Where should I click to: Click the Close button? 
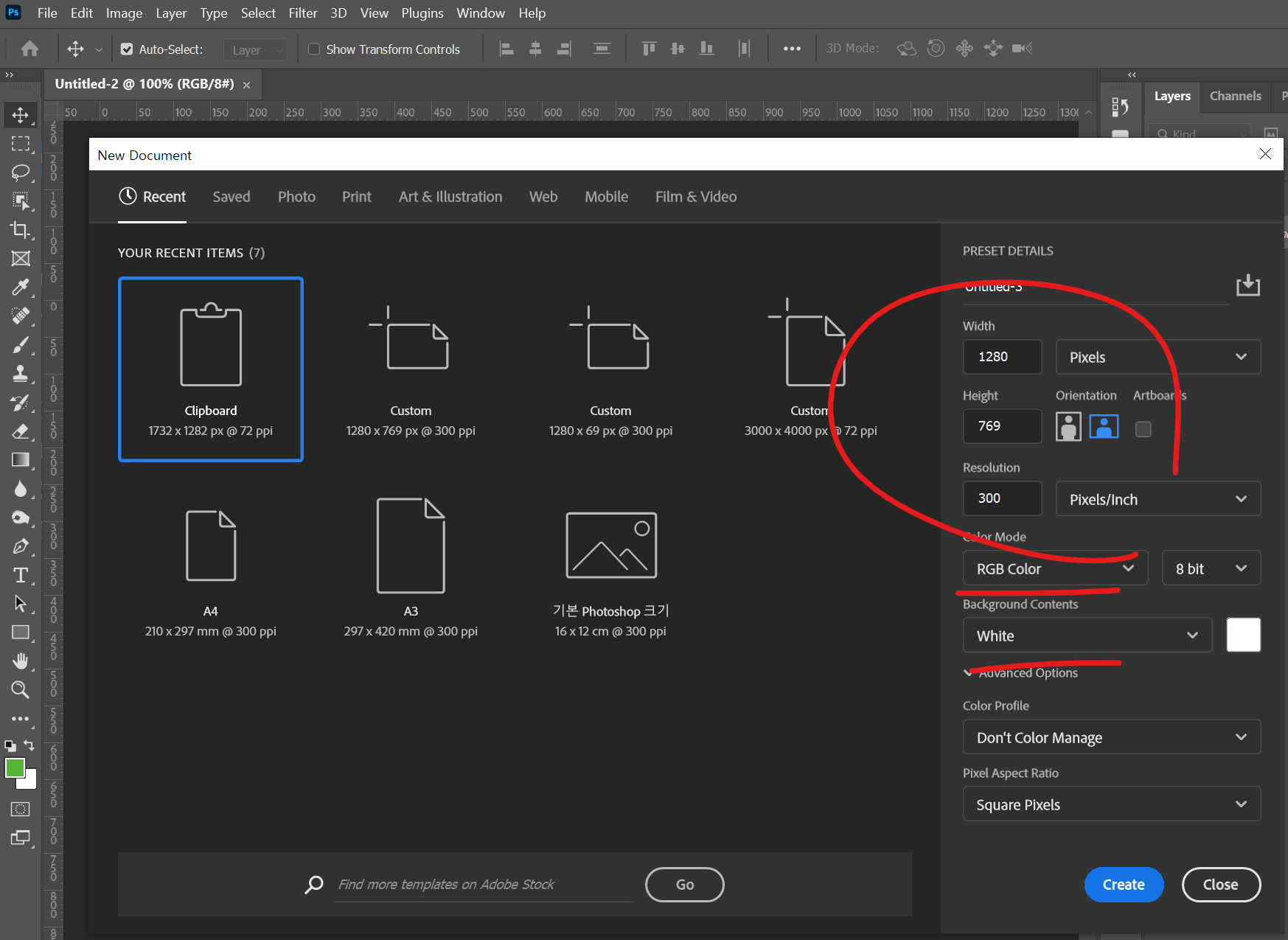(x=1221, y=884)
